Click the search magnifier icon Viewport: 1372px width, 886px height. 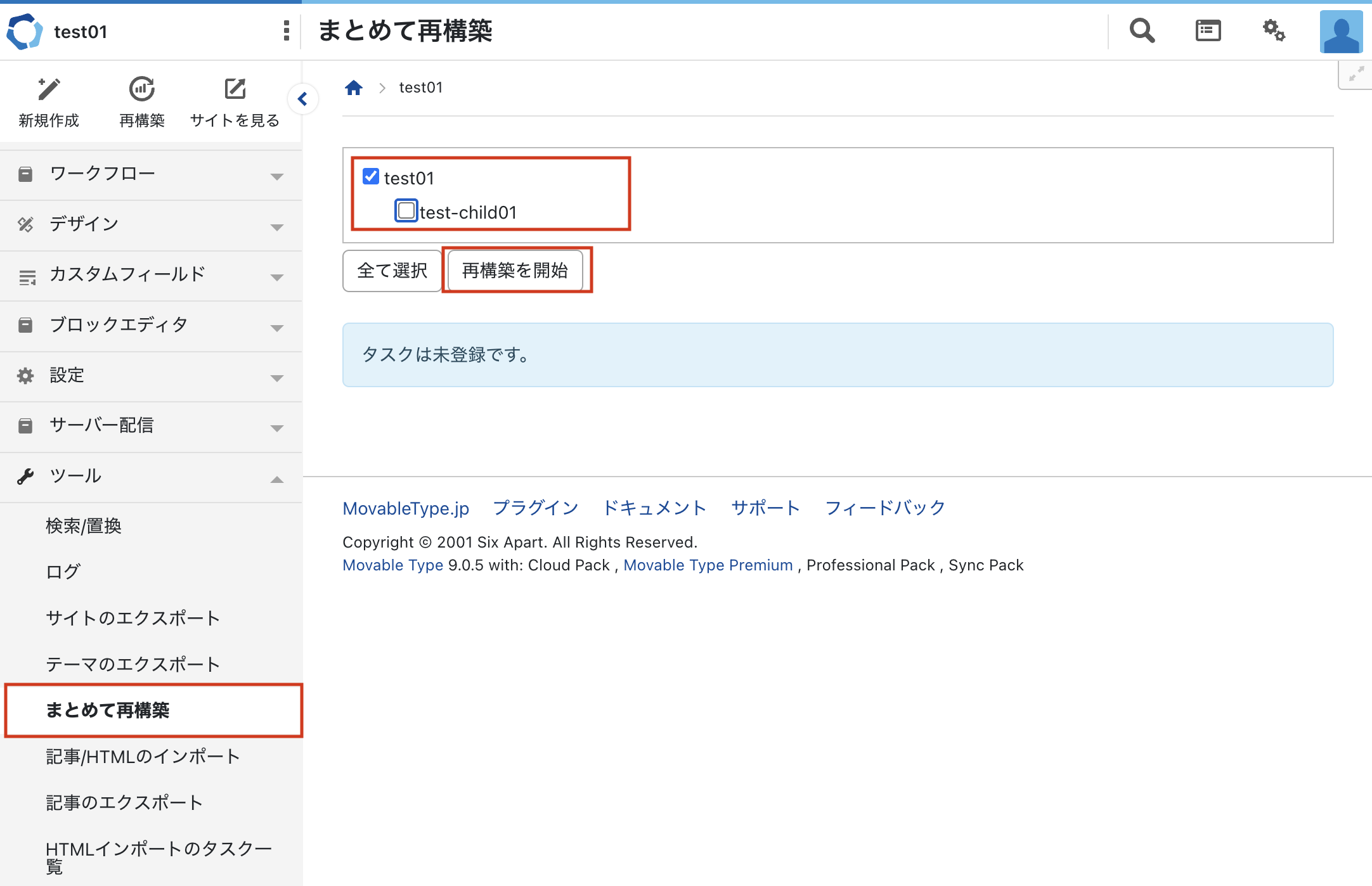pyautogui.click(x=1142, y=30)
